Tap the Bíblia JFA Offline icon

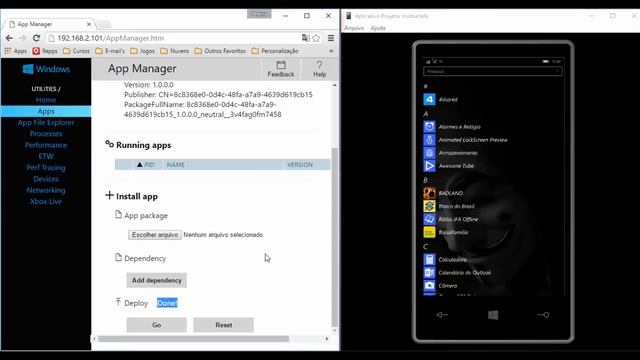429,219
